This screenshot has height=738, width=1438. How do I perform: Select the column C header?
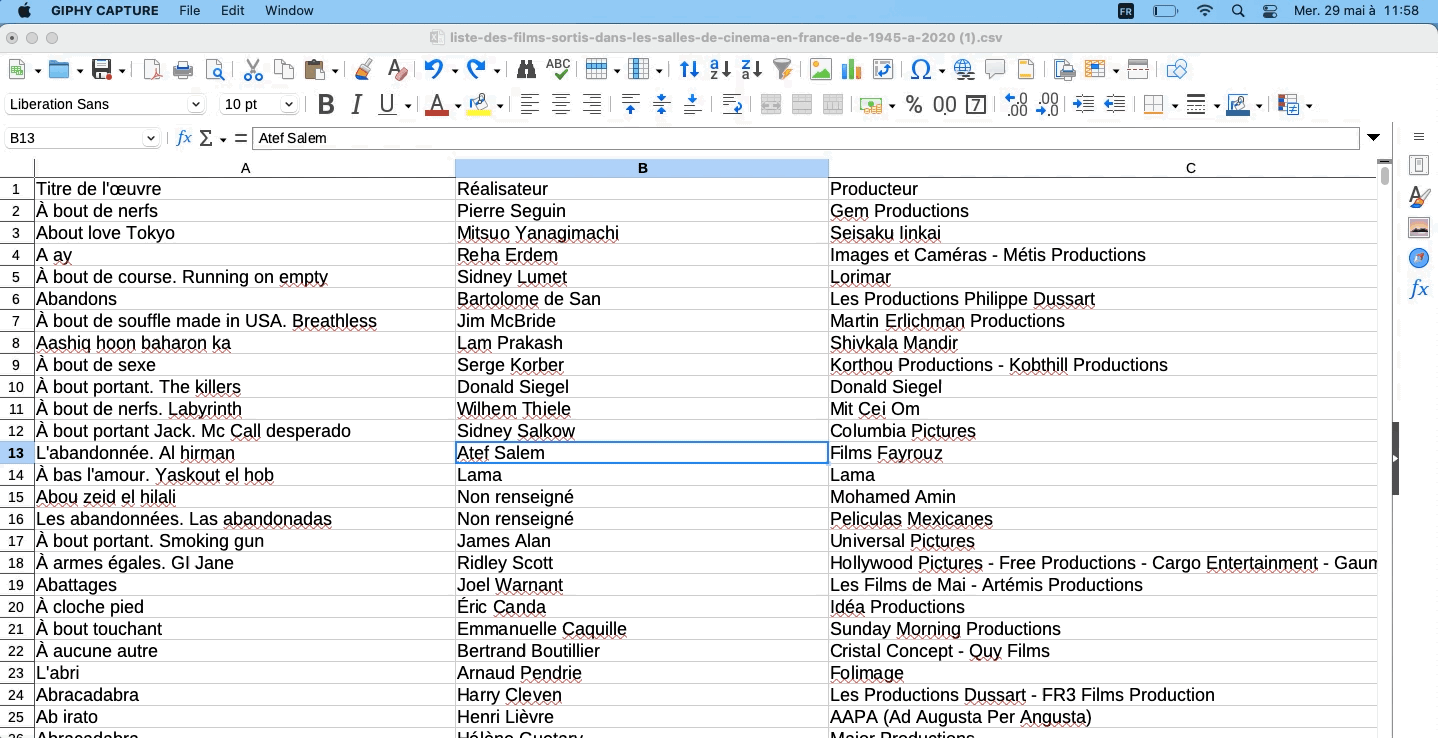point(1190,168)
